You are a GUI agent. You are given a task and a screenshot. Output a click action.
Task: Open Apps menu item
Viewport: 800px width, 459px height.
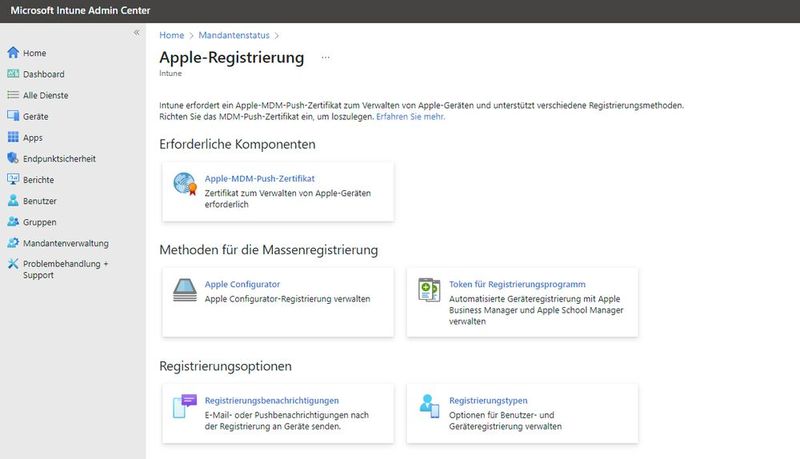click(33, 138)
